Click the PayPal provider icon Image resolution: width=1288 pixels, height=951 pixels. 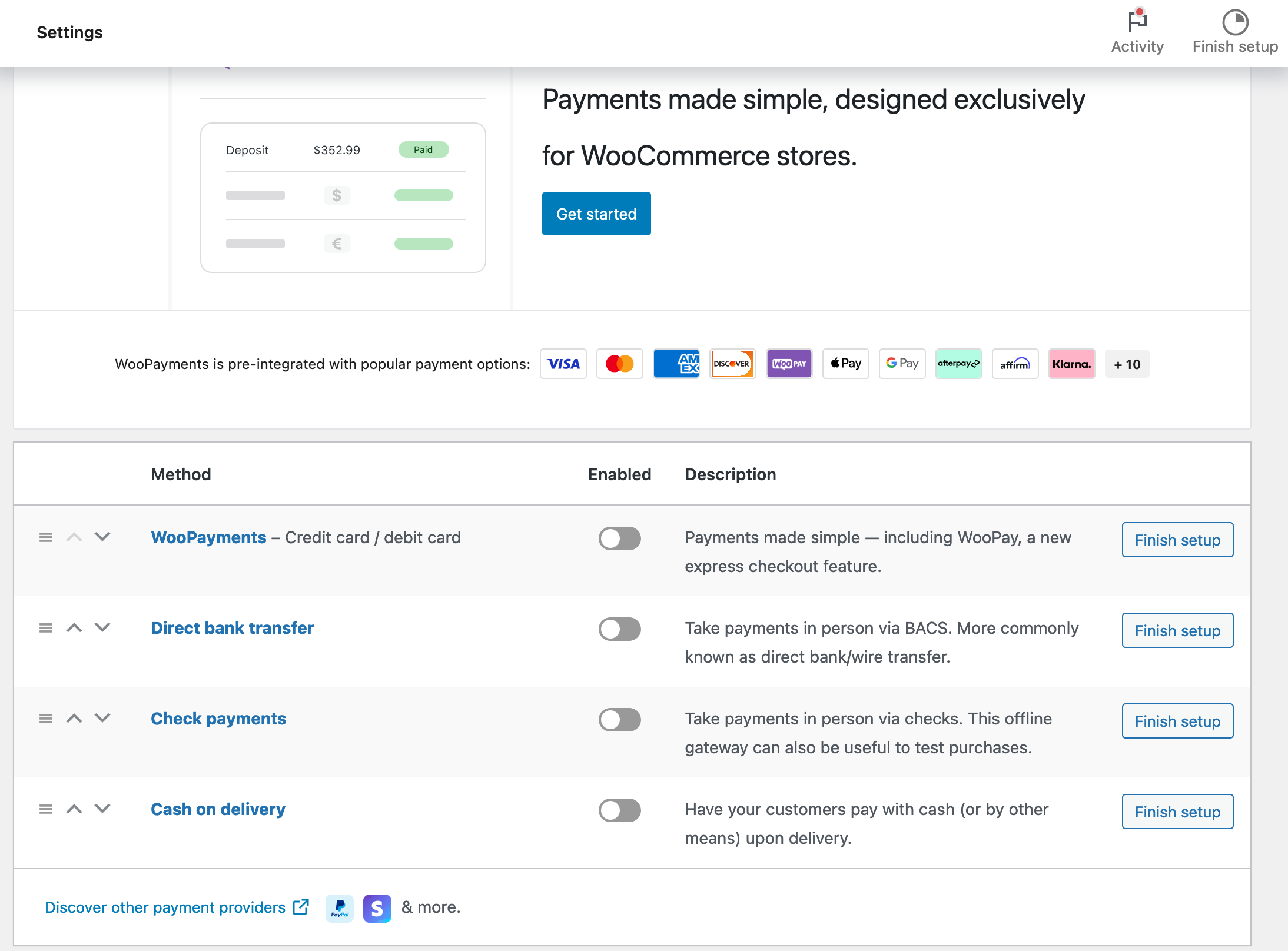[x=339, y=908]
